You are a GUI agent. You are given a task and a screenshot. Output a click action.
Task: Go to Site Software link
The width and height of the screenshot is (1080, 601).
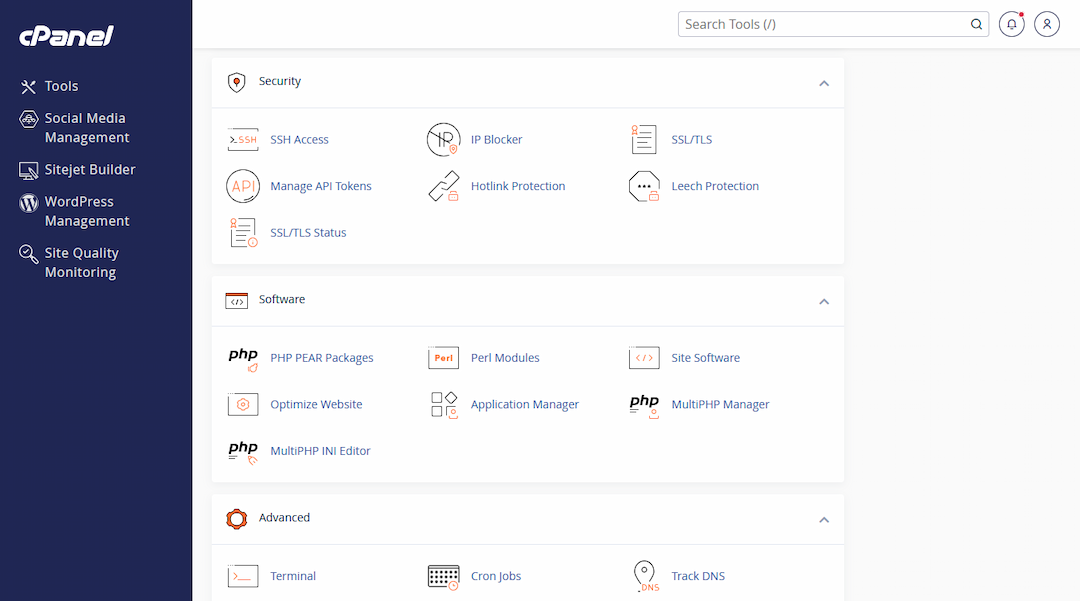pyautogui.click(x=705, y=358)
